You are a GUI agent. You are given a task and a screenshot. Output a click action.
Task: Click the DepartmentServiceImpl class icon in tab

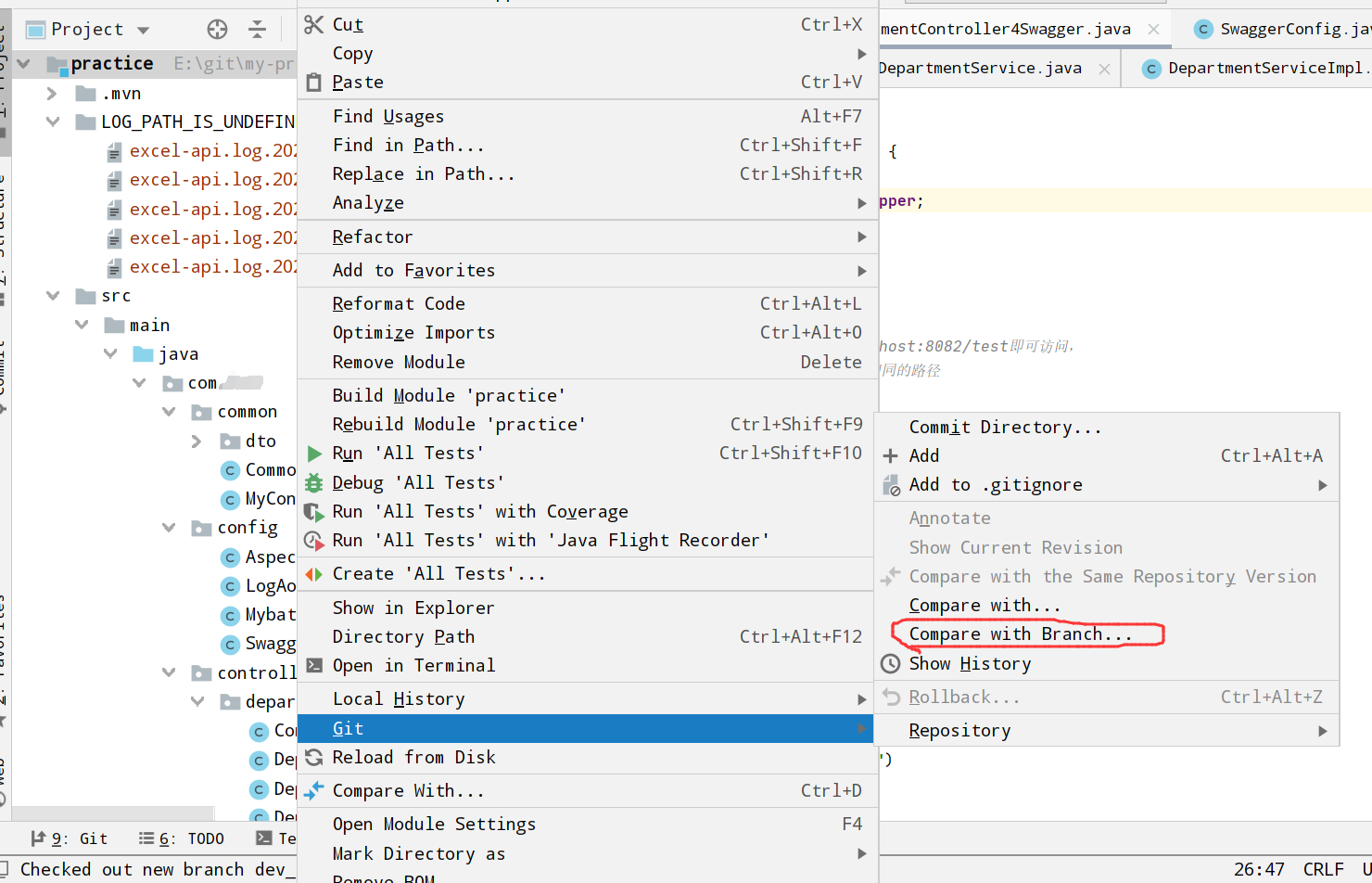(1151, 69)
